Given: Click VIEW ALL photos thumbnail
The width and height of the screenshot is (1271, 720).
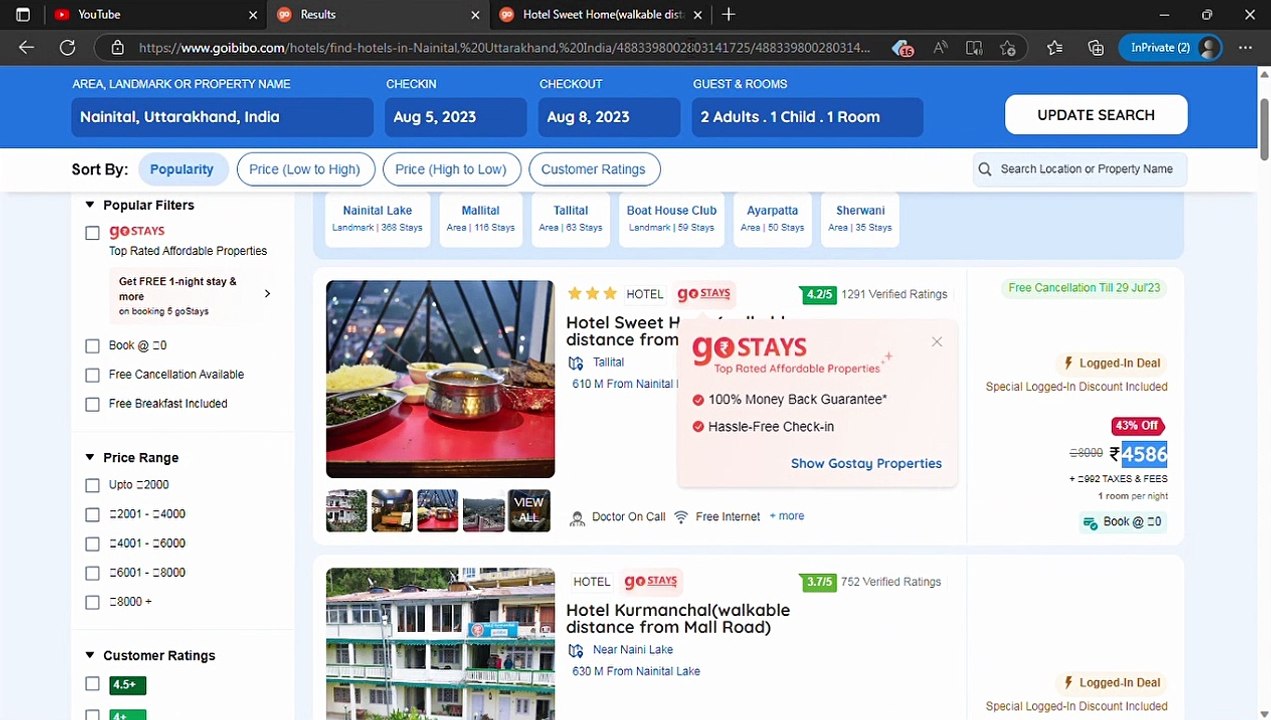Looking at the screenshot, I should (529, 510).
